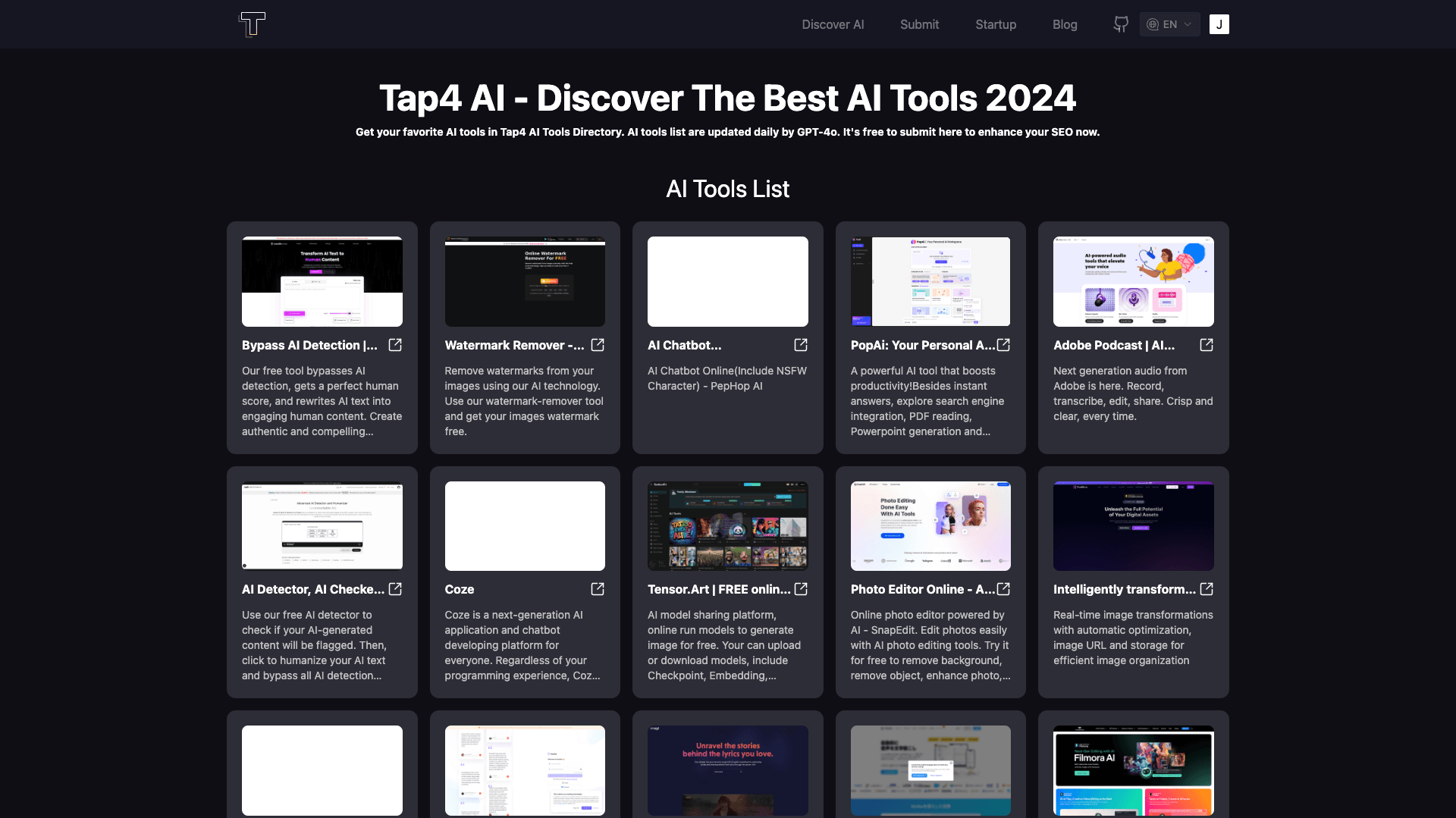Open the Adobe Podcast preview thumbnail
Viewport: 1456px width, 818px height.
pyautogui.click(x=1133, y=281)
